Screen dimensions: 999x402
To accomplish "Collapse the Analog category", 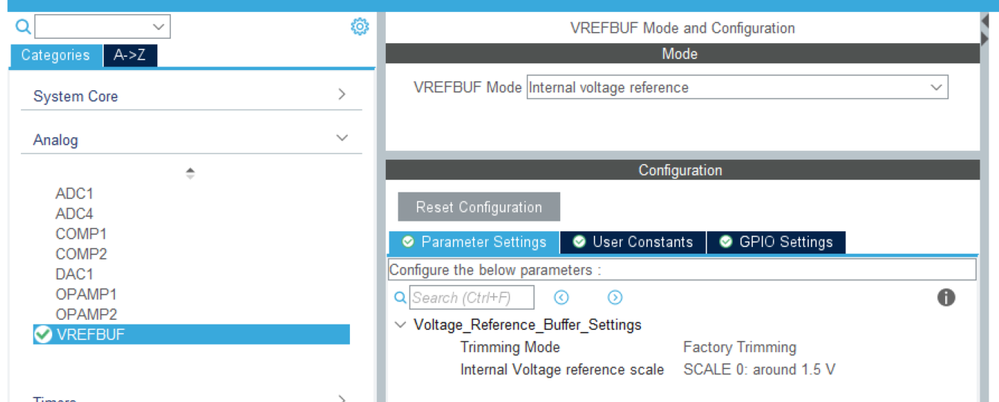I will pyautogui.click(x=191, y=139).
